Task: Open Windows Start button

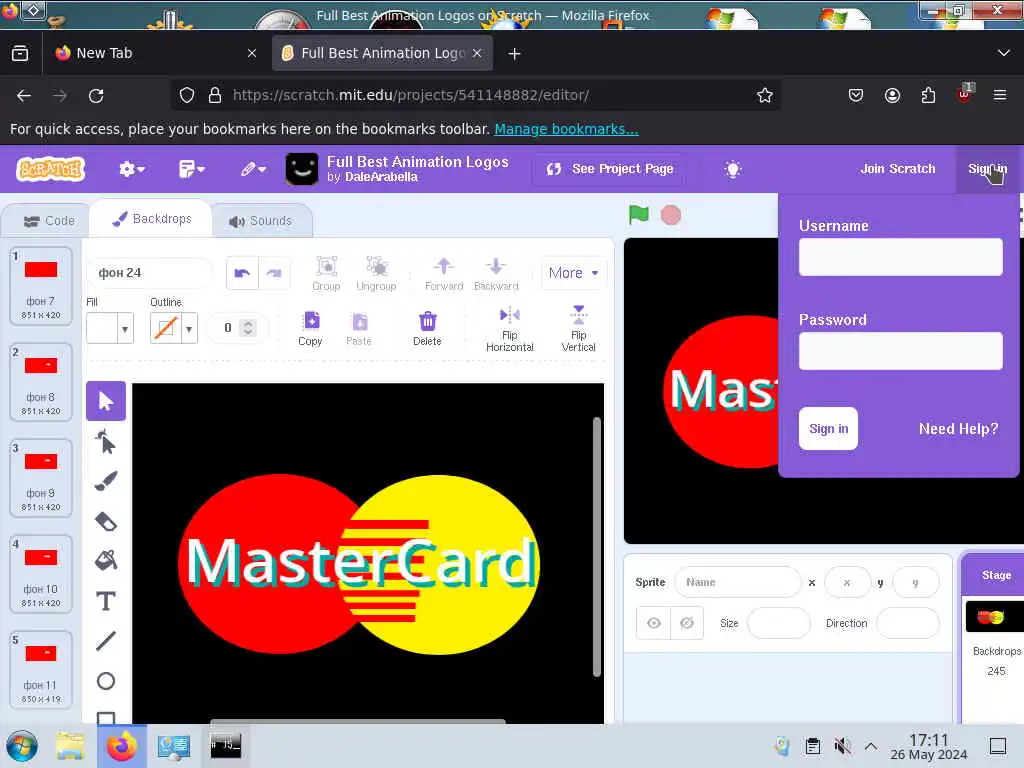Action: click(22, 746)
